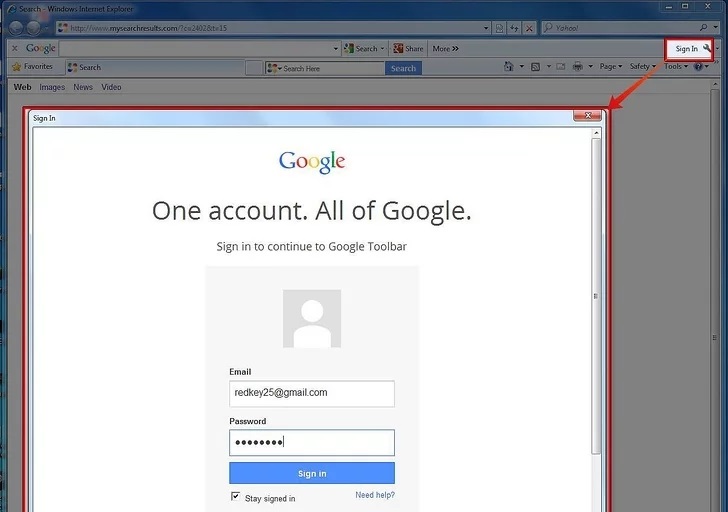Click Sign In on the Google Toolbar
The image size is (728, 512).
[x=686, y=48]
